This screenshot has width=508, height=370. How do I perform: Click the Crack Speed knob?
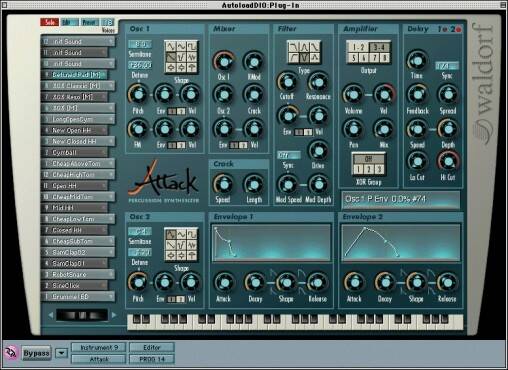point(223,184)
